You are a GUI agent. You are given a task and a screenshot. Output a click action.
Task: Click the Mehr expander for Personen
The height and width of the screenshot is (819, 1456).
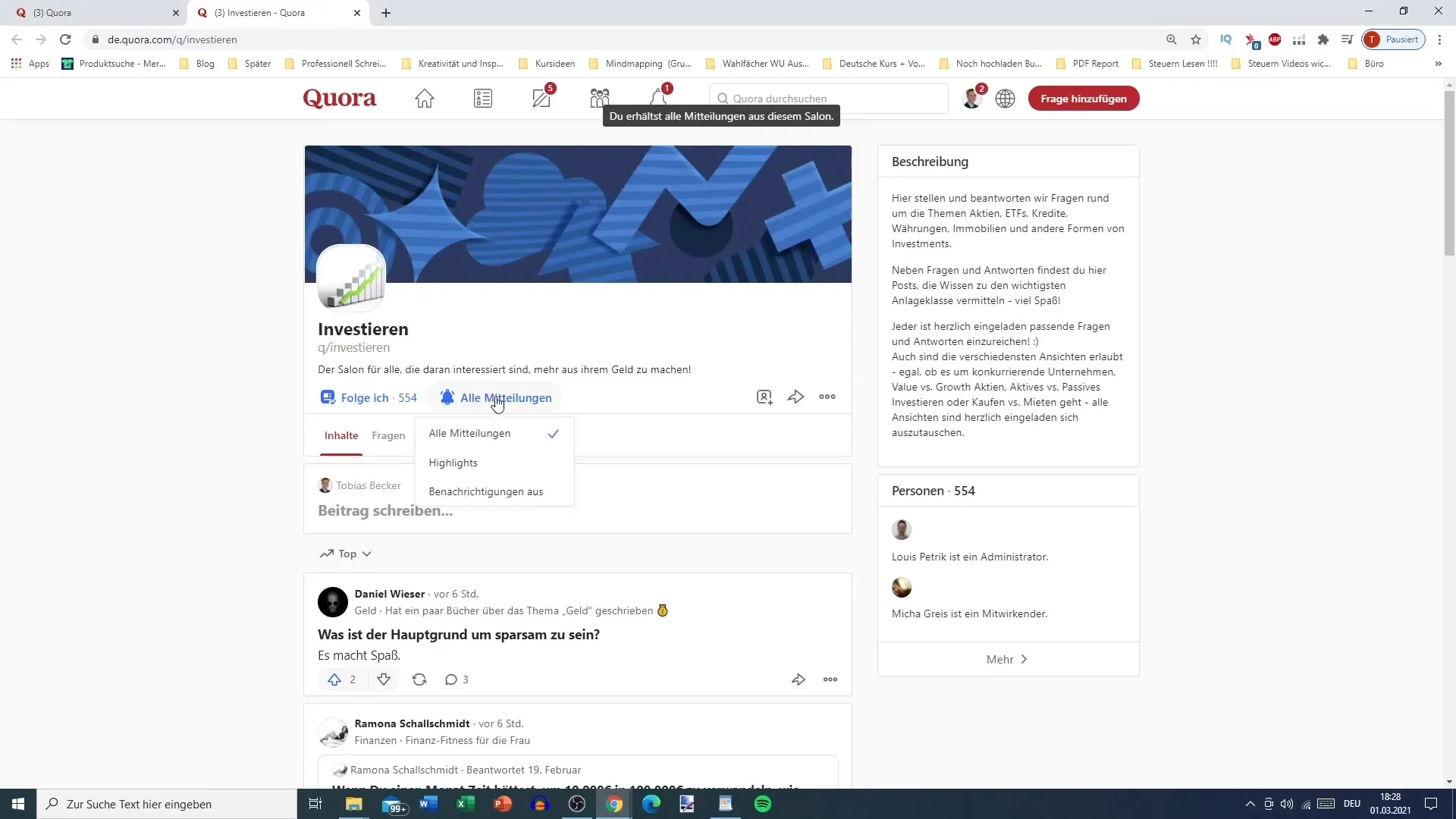point(1007,659)
